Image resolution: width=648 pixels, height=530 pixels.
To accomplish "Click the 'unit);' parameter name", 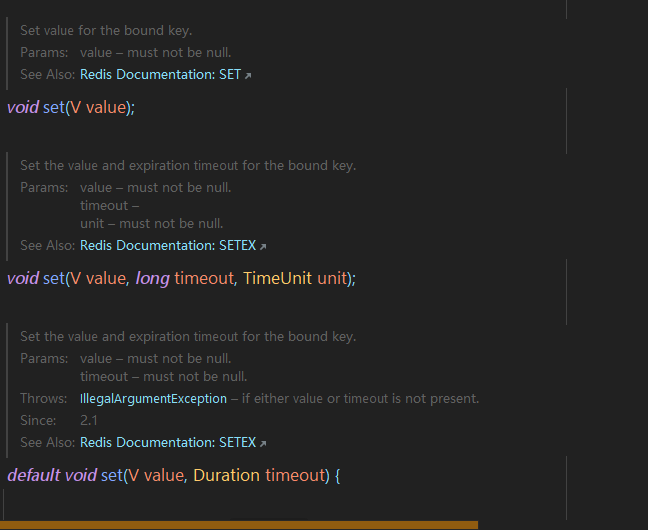I will 336,279.
